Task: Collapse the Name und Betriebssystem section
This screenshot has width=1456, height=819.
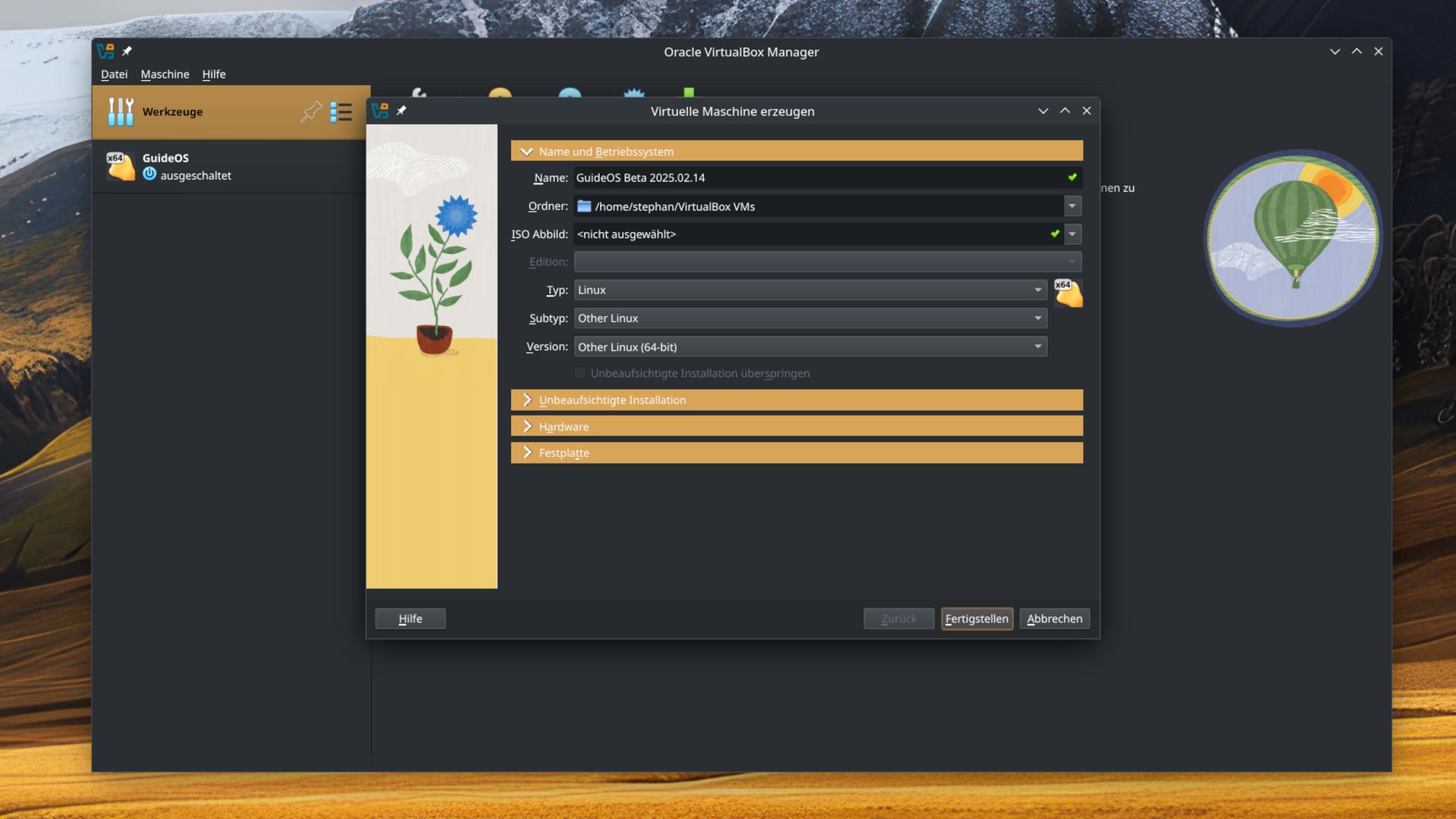Action: click(x=797, y=152)
